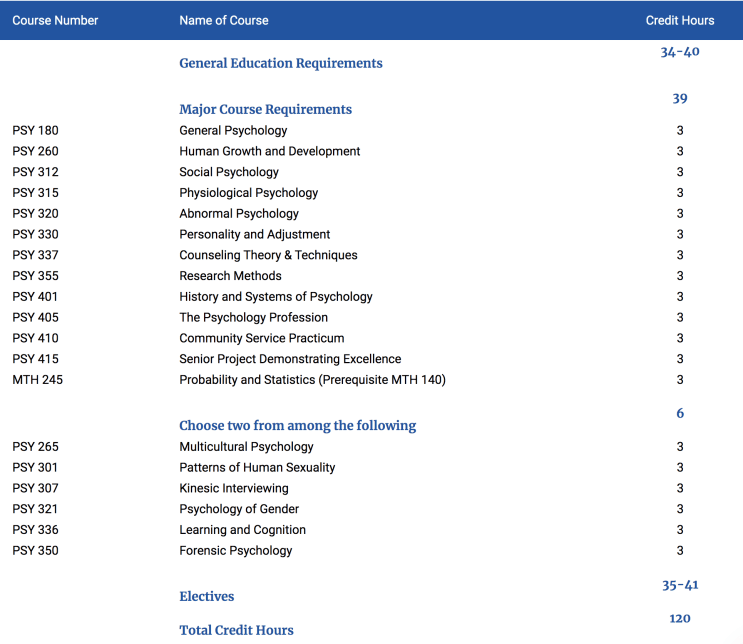Image resolution: width=743 pixels, height=644 pixels.
Task: Click the 120 total credit value
Action: [680, 619]
